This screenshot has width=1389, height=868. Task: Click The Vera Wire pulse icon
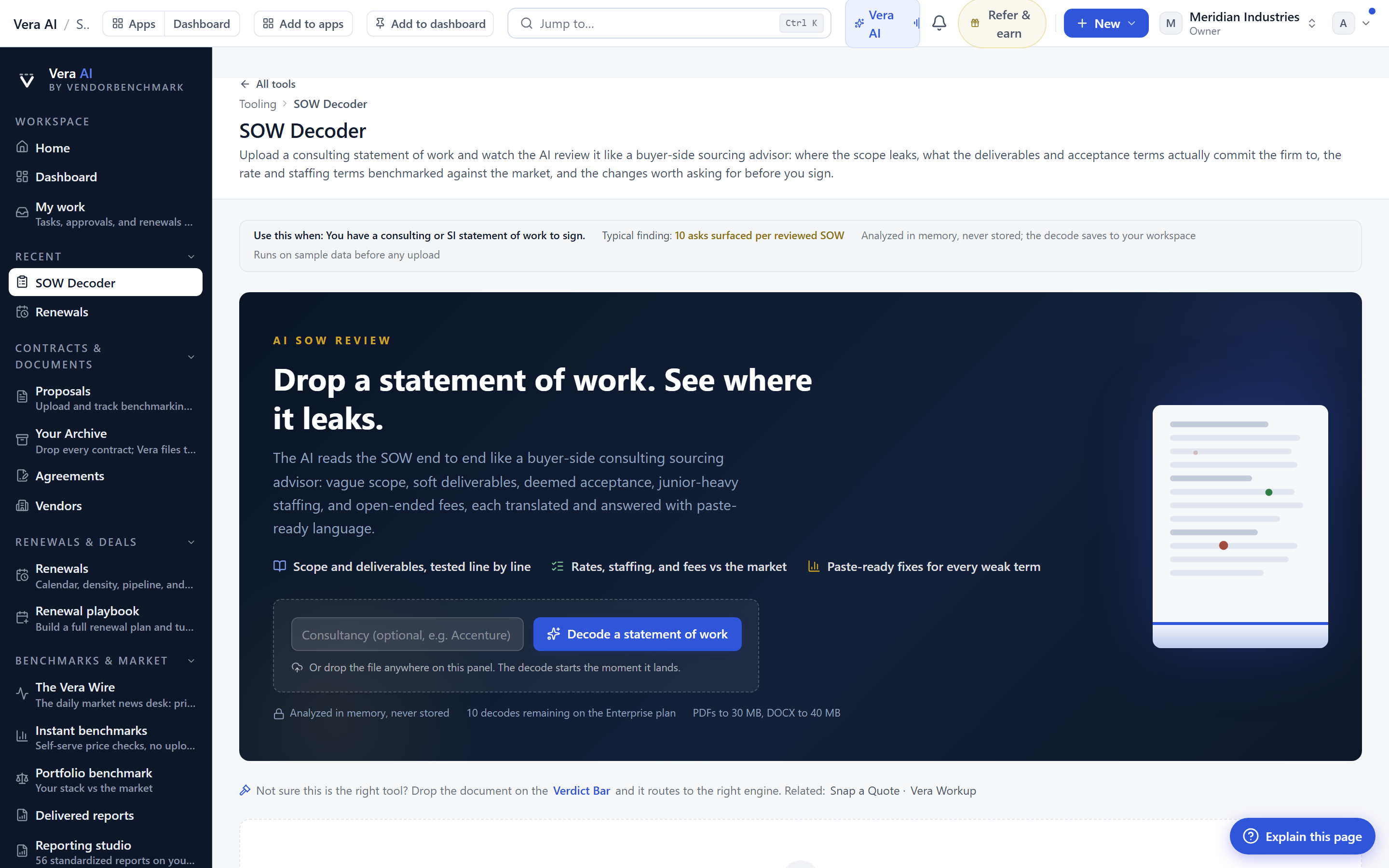point(22,693)
